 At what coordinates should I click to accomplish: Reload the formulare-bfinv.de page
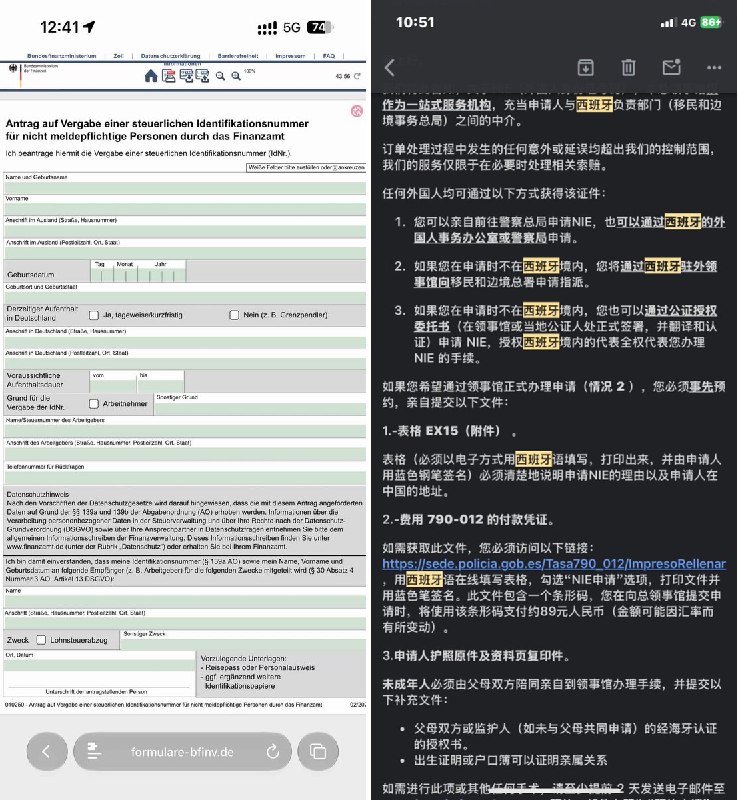pos(273,752)
